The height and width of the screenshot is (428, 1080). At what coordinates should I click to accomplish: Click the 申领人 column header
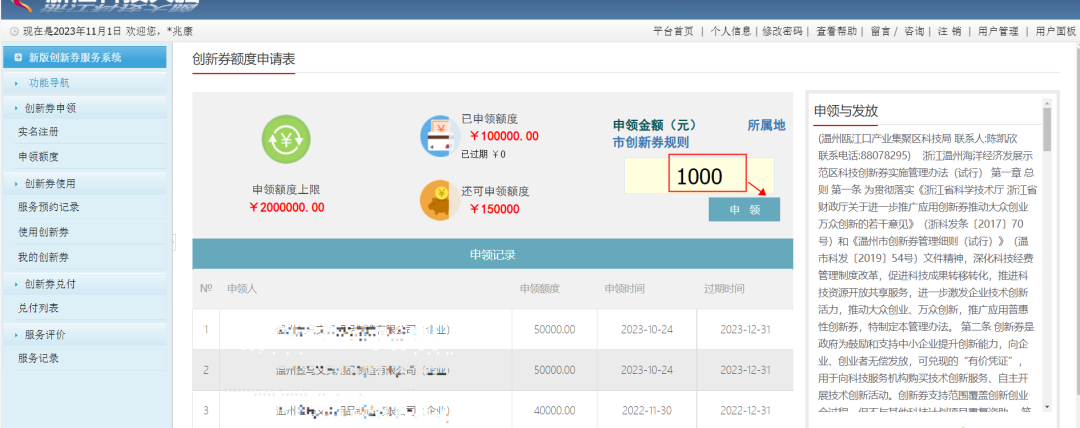click(242, 288)
